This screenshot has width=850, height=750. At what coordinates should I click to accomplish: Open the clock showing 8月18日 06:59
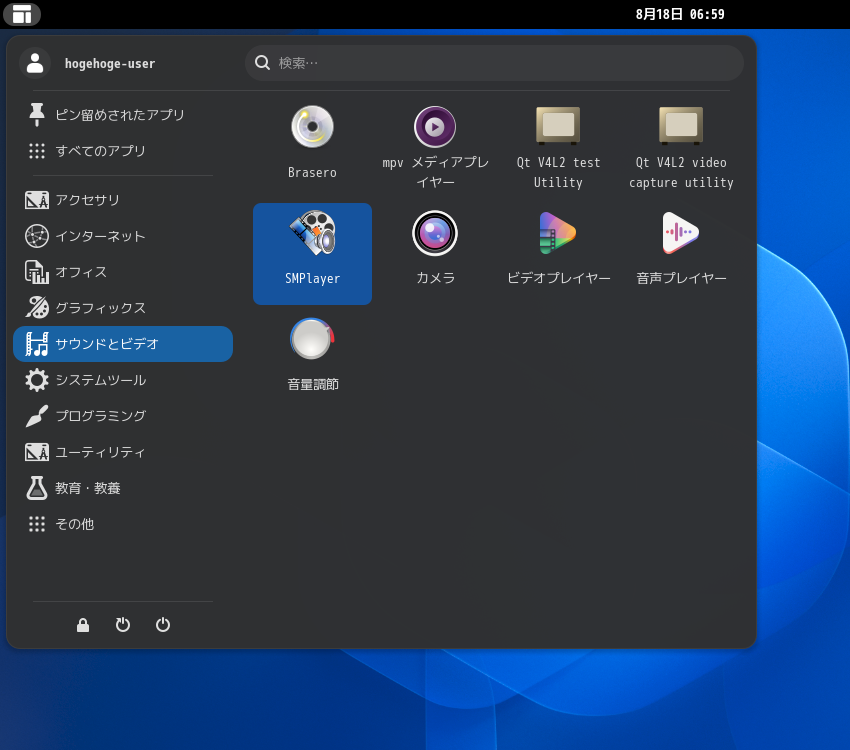(x=680, y=14)
